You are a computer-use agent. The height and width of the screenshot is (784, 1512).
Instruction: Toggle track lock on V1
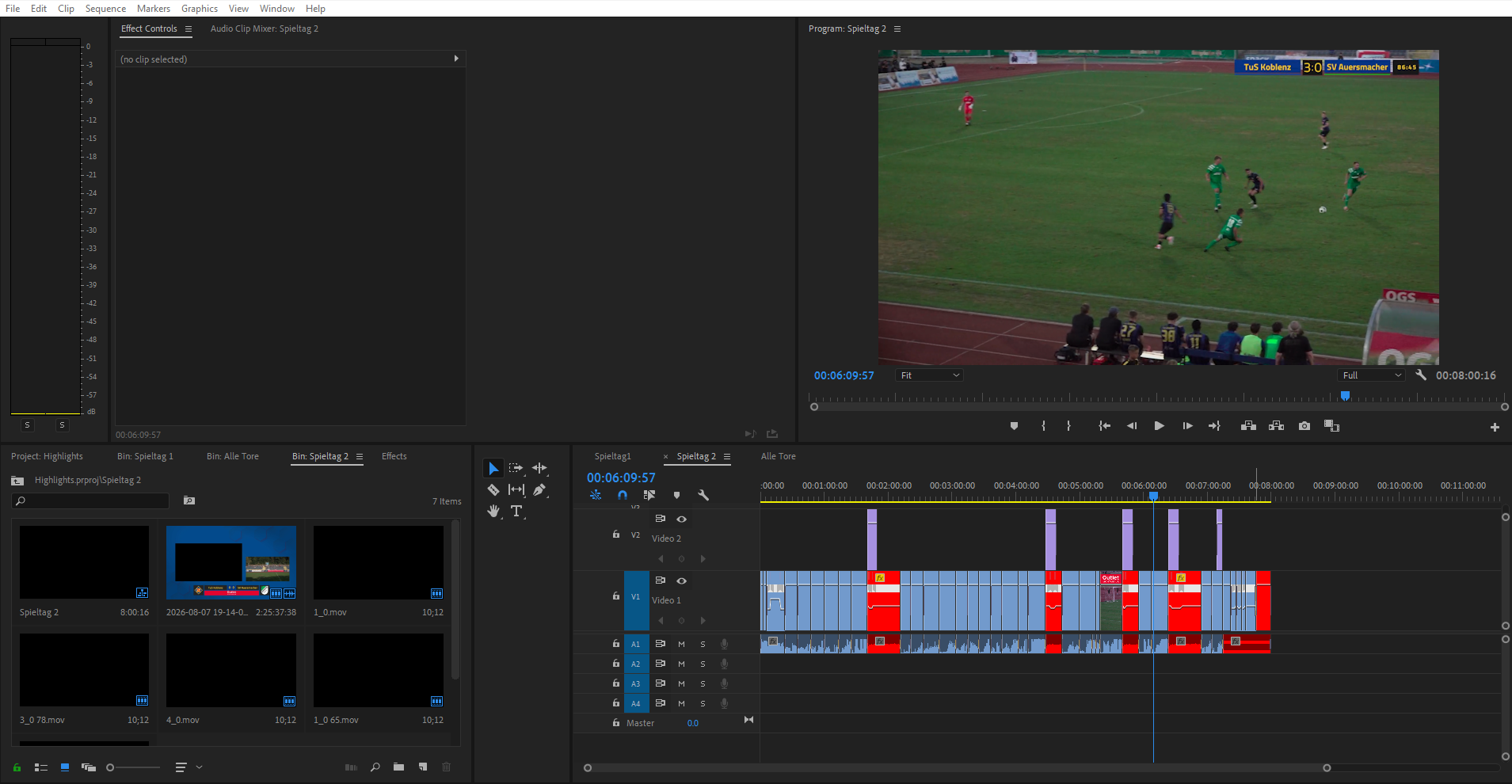click(616, 596)
